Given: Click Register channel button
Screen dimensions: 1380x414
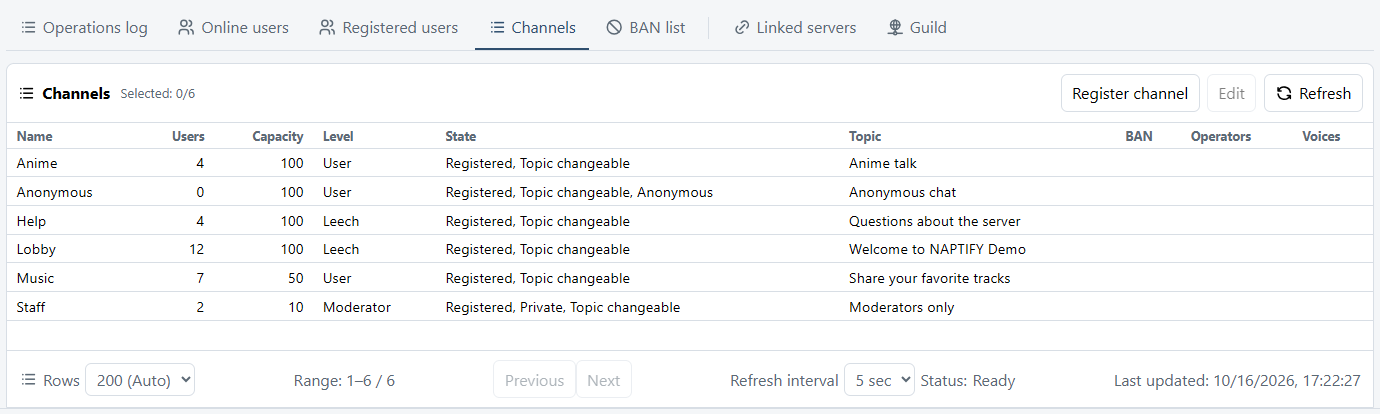Looking at the screenshot, I should click(1130, 93).
